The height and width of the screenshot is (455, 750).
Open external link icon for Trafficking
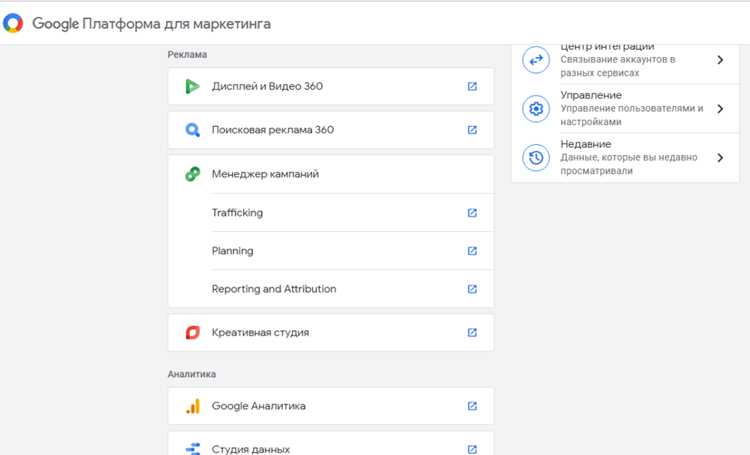[472, 212]
